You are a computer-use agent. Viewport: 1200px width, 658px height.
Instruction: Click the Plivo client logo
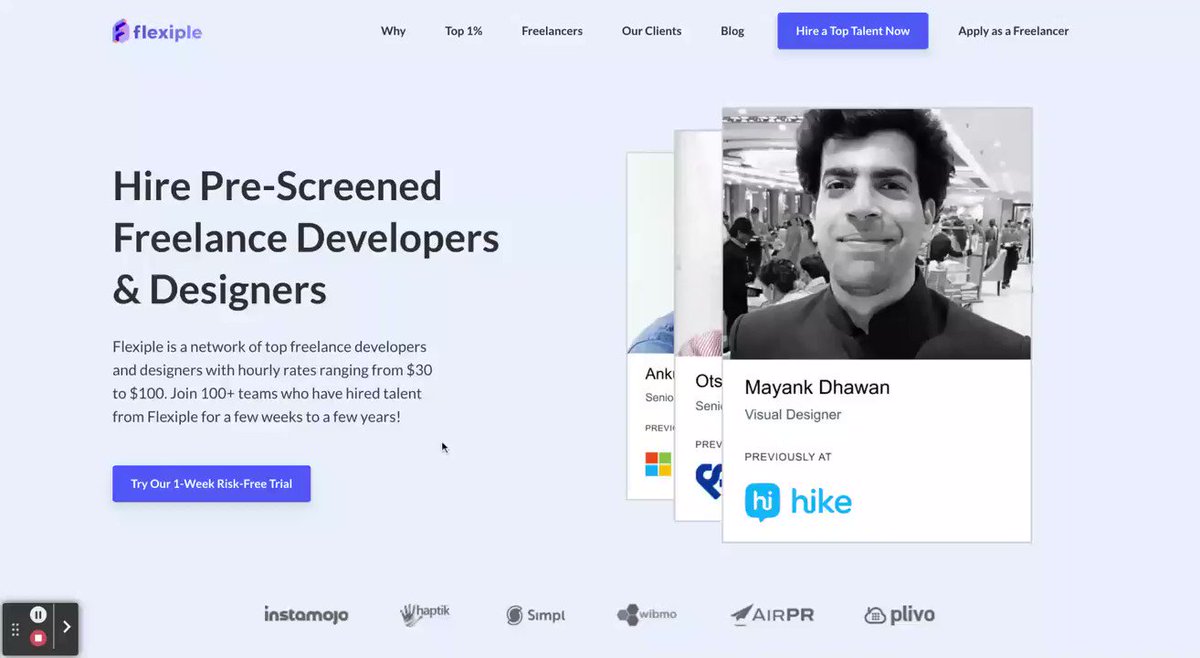(x=900, y=614)
